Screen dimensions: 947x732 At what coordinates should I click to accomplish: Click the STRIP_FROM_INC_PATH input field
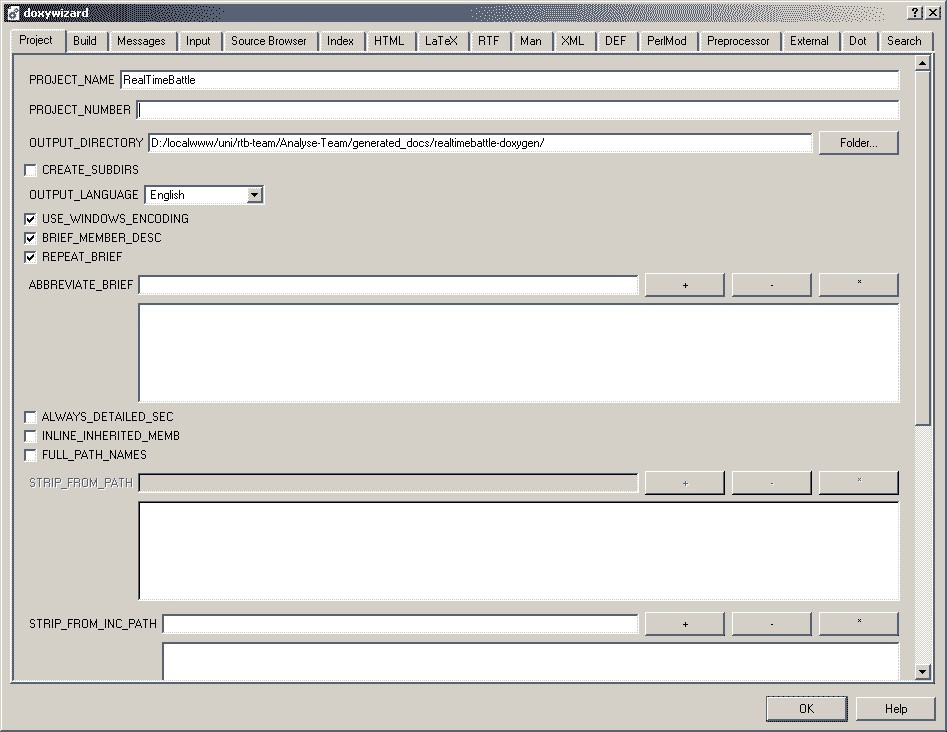click(400, 624)
